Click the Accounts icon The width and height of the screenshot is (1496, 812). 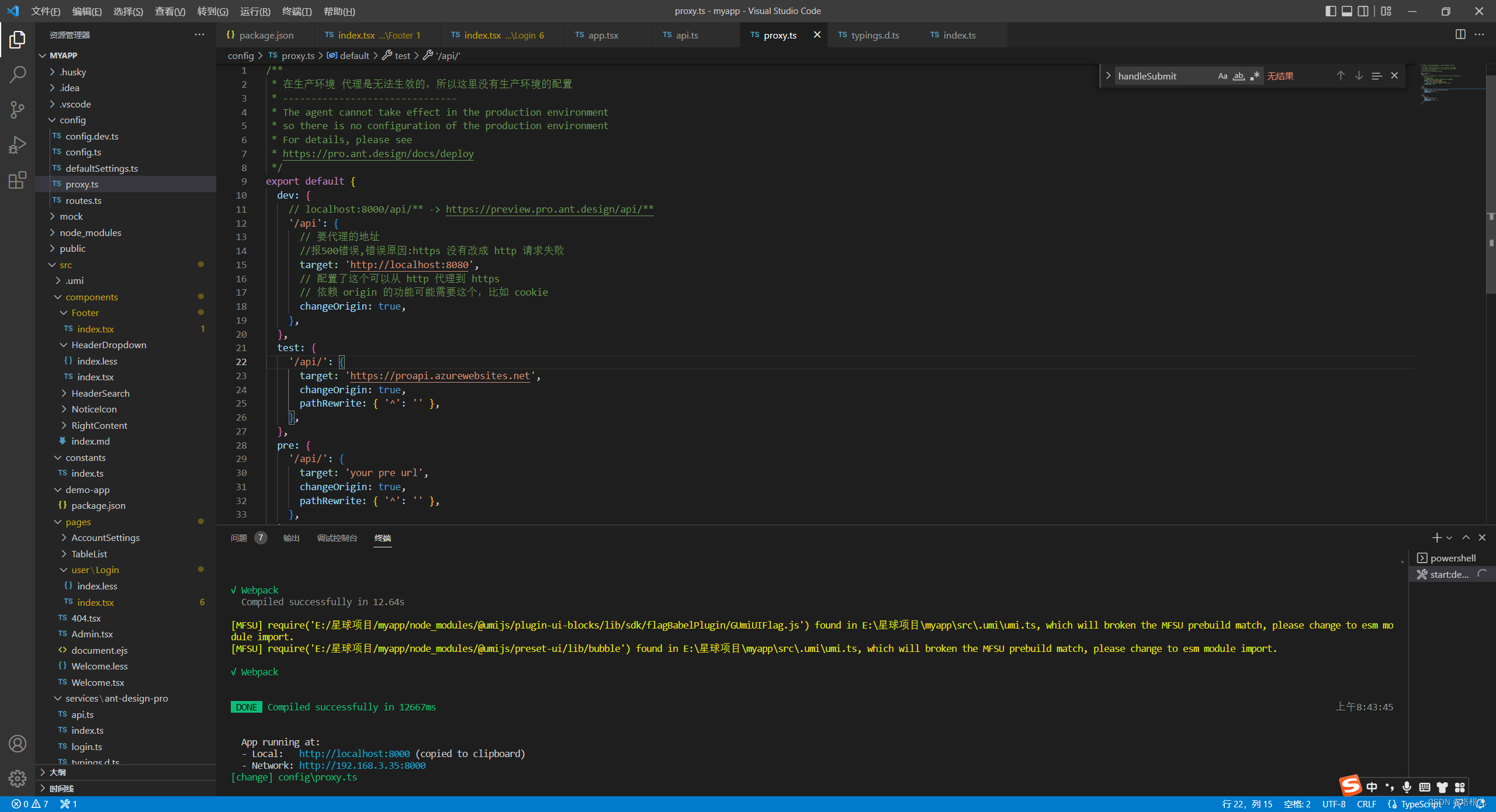18,744
